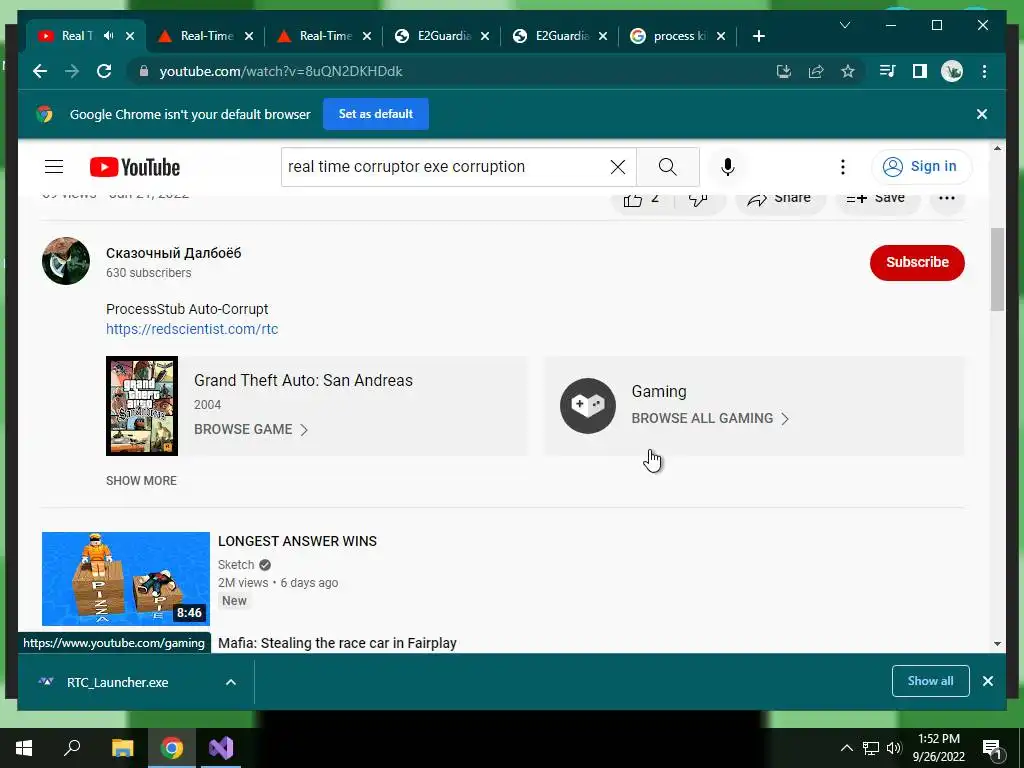Switch to the first E2Guardian tab

[444, 36]
